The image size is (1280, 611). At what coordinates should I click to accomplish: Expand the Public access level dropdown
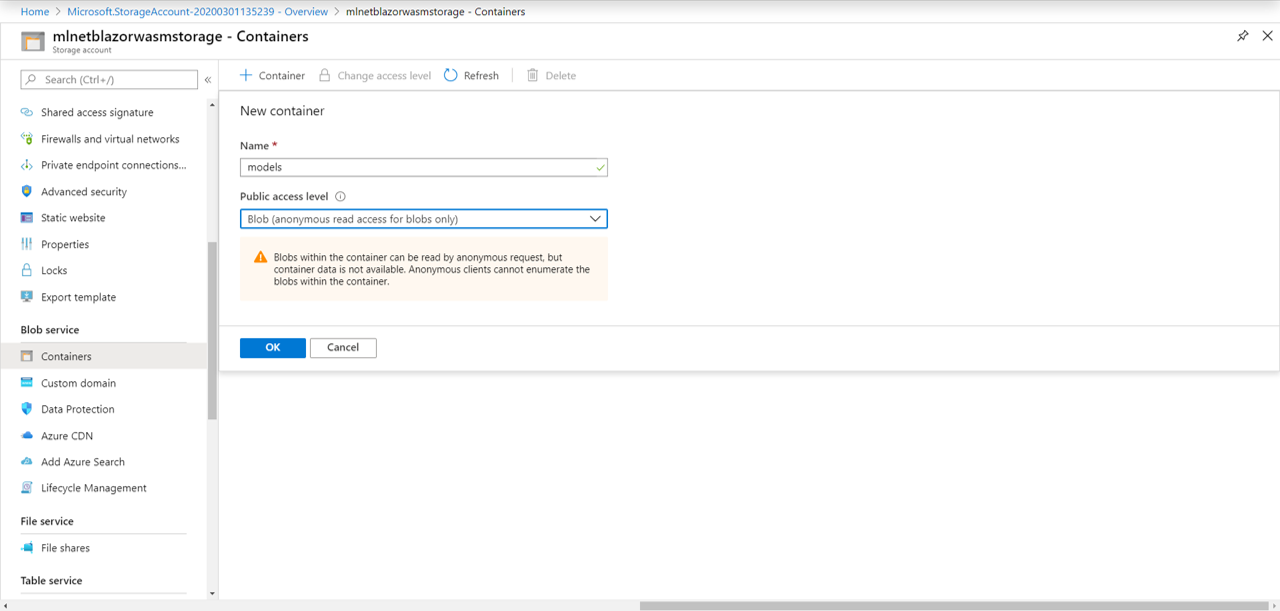(x=423, y=219)
